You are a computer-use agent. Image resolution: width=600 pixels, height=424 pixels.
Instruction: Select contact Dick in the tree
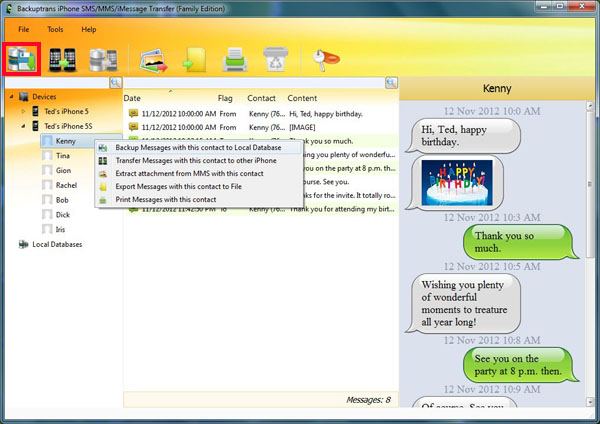point(63,215)
